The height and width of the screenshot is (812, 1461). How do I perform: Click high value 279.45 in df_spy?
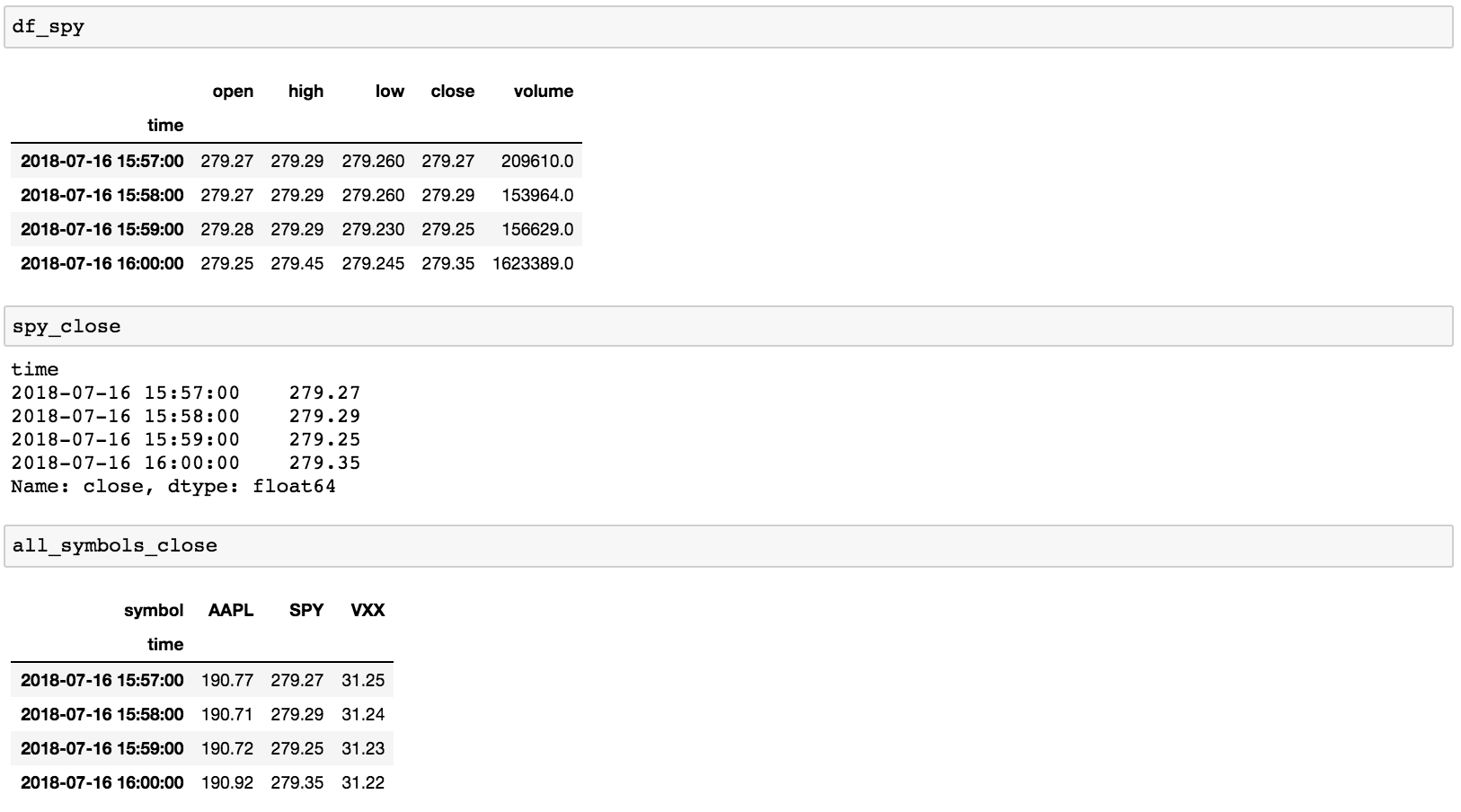click(297, 264)
